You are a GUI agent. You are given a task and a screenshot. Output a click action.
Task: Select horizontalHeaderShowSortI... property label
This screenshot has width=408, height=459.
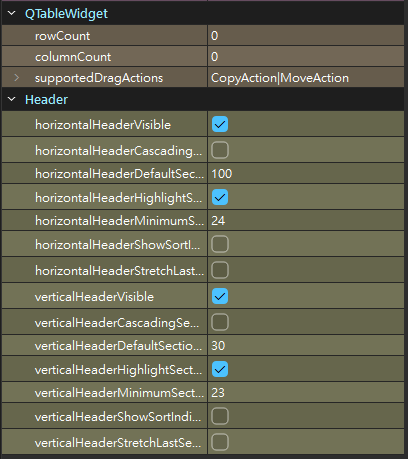coord(118,245)
